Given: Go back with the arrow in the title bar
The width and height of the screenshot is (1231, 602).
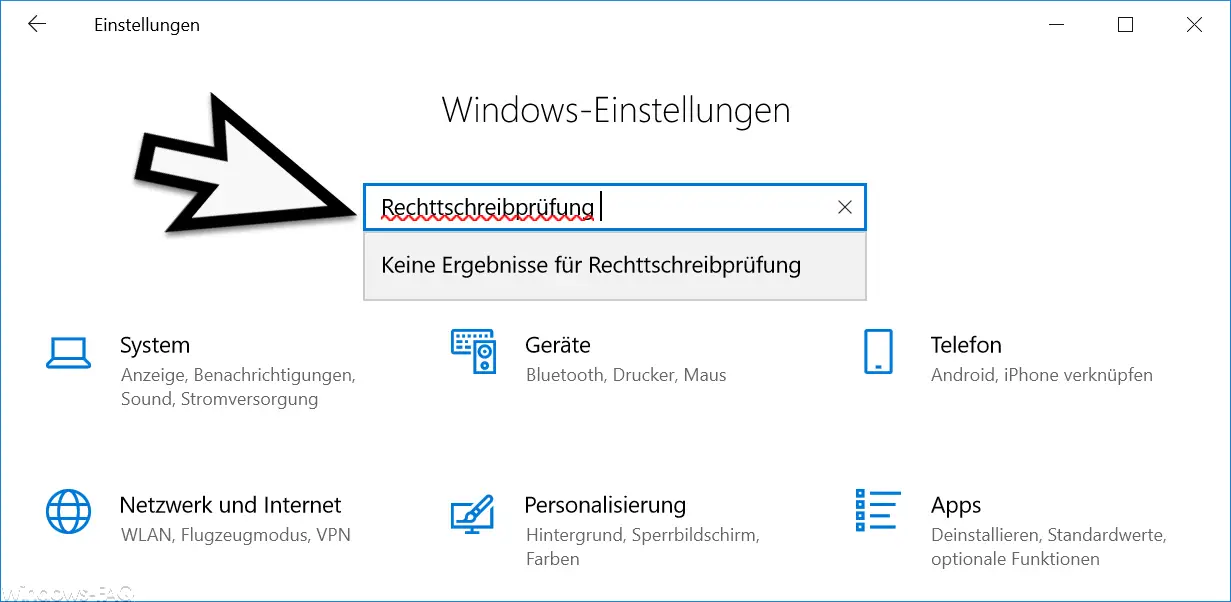Looking at the screenshot, I should [37, 25].
